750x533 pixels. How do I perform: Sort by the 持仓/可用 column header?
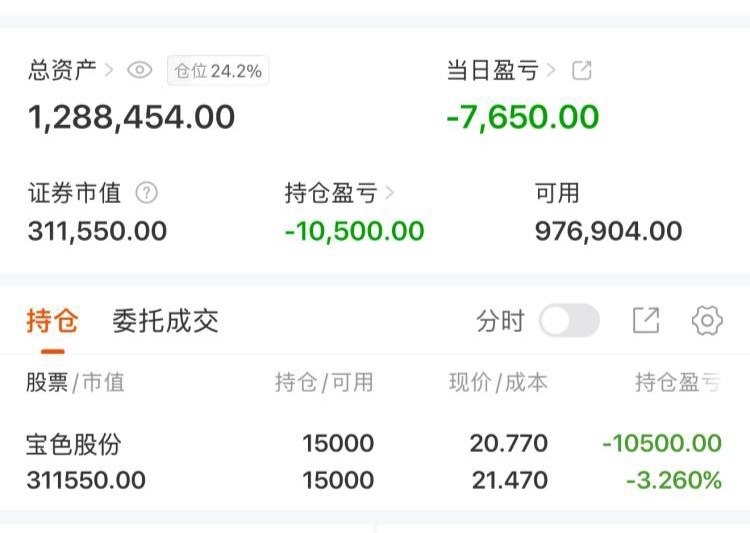point(324,381)
